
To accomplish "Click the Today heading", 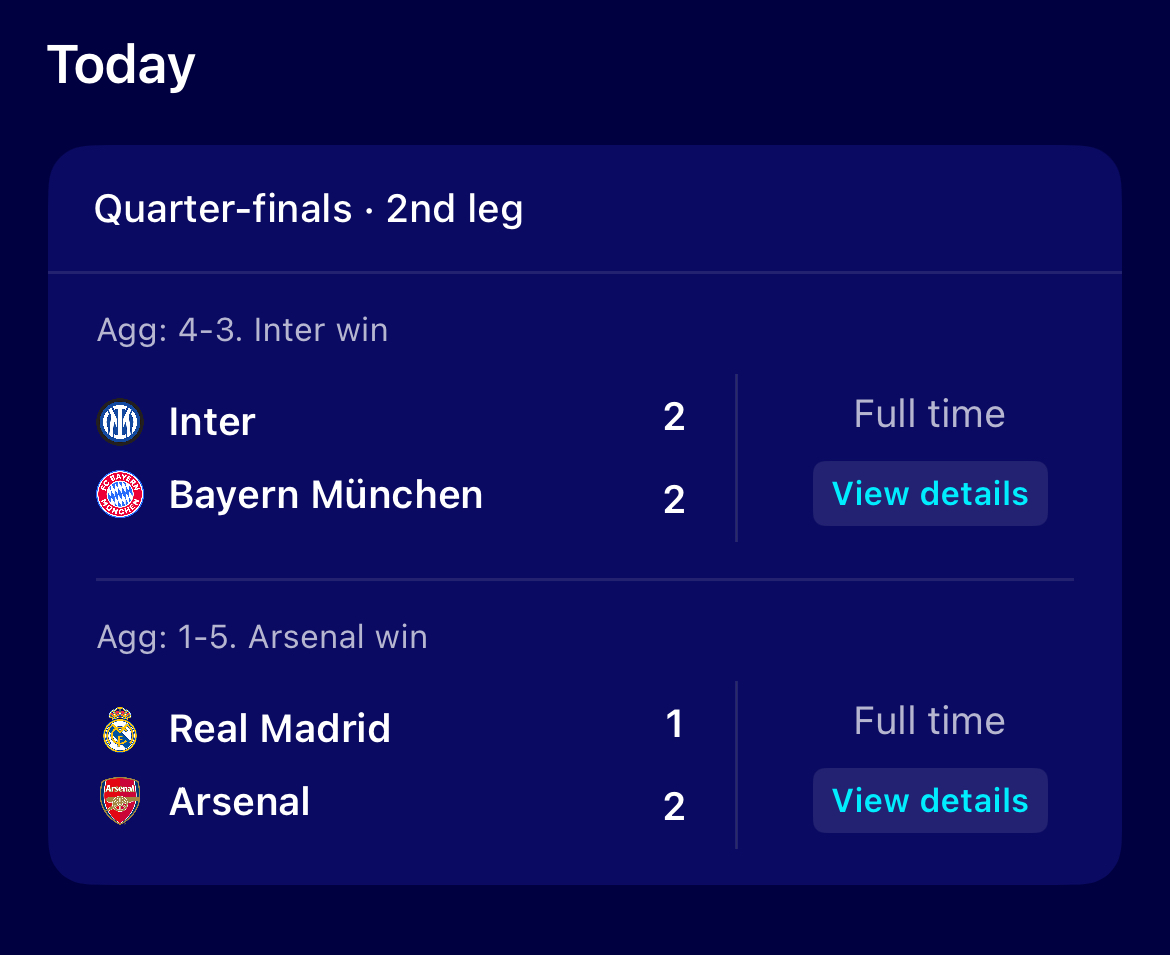I will click(x=121, y=66).
